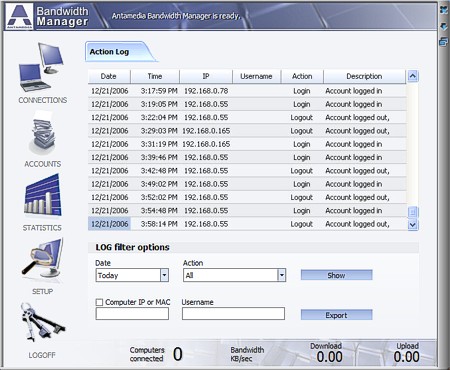Click the log scroll down arrow

point(413,225)
